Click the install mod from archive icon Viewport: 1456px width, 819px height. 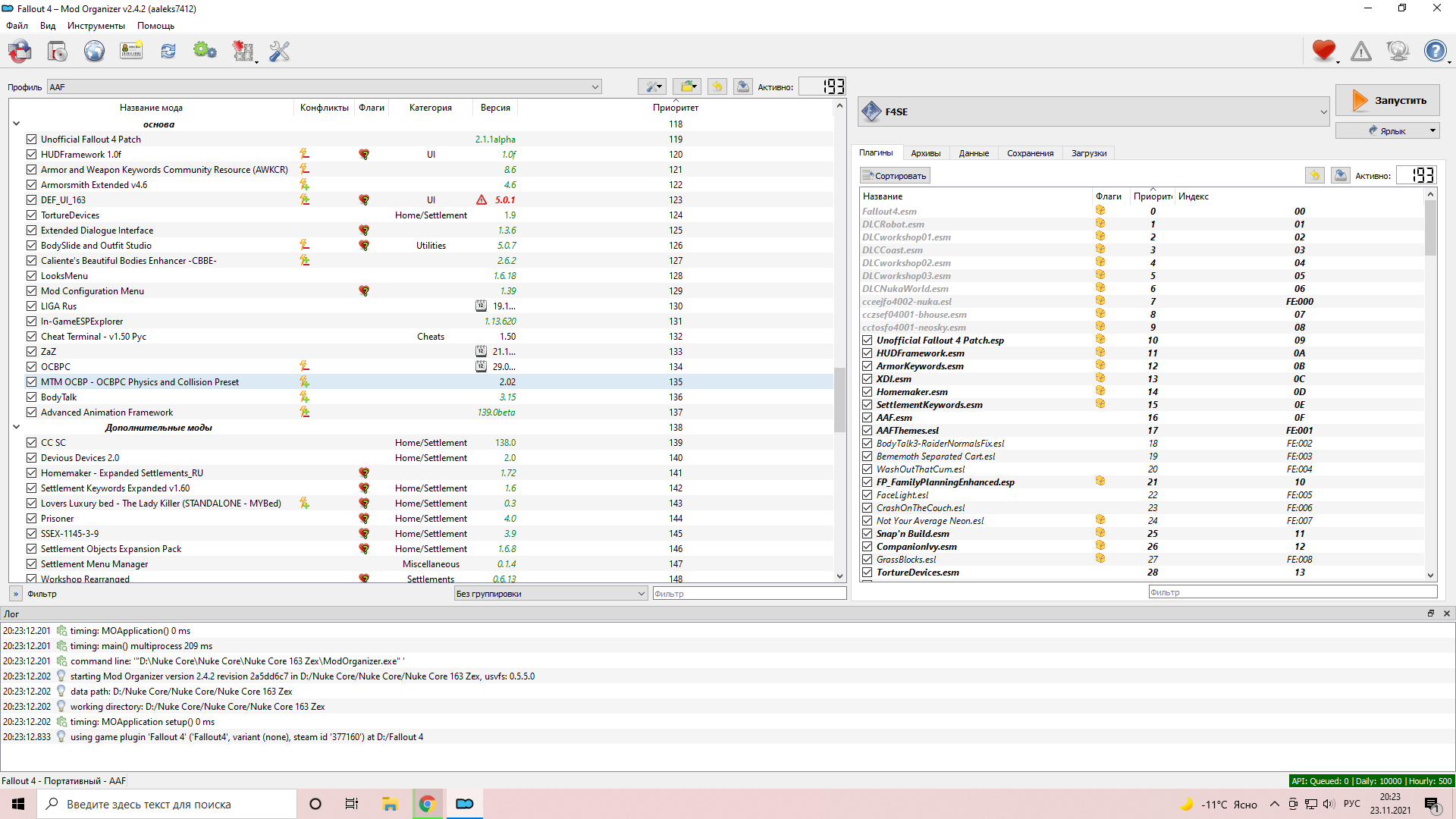57,52
